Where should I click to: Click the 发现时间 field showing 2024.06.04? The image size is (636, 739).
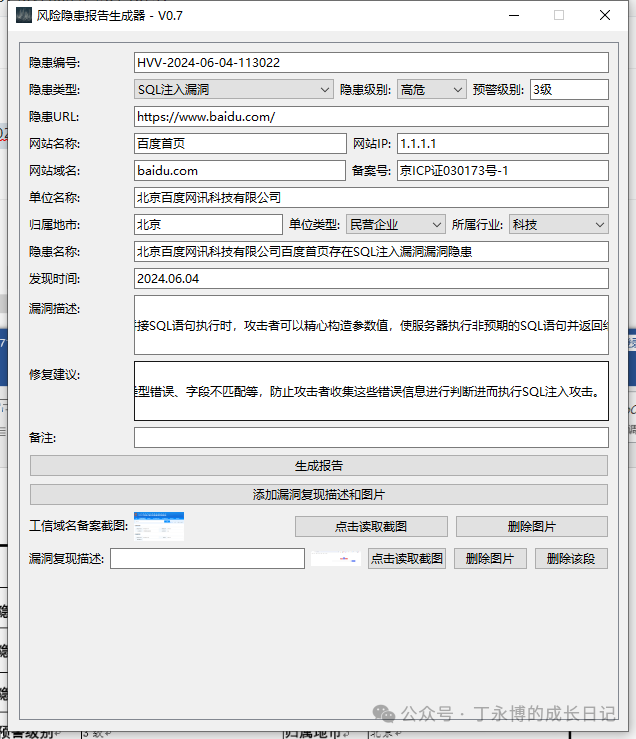tap(371, 279)
